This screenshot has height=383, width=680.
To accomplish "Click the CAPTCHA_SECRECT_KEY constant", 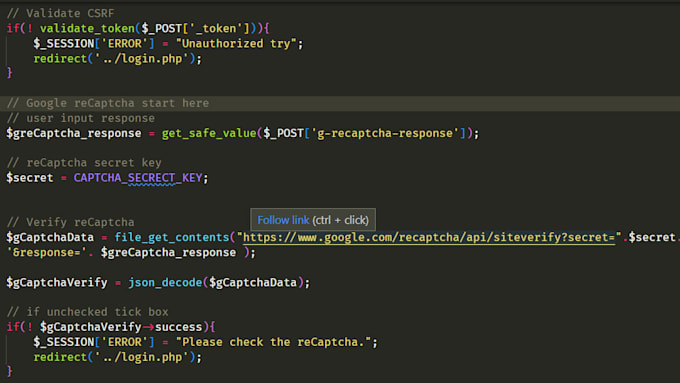I will click(138, 178).
